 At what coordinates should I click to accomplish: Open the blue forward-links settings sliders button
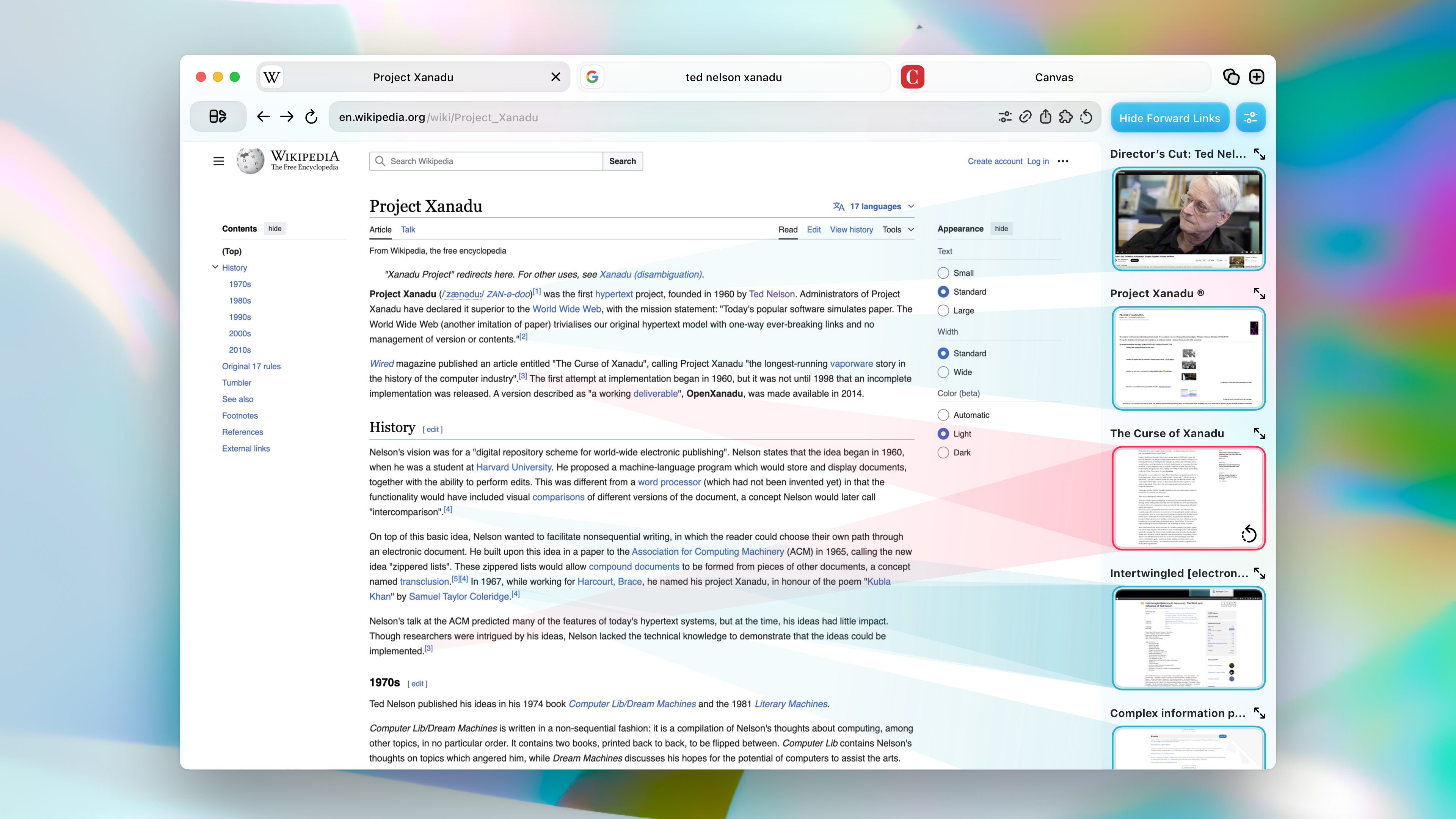point(1250,118)
